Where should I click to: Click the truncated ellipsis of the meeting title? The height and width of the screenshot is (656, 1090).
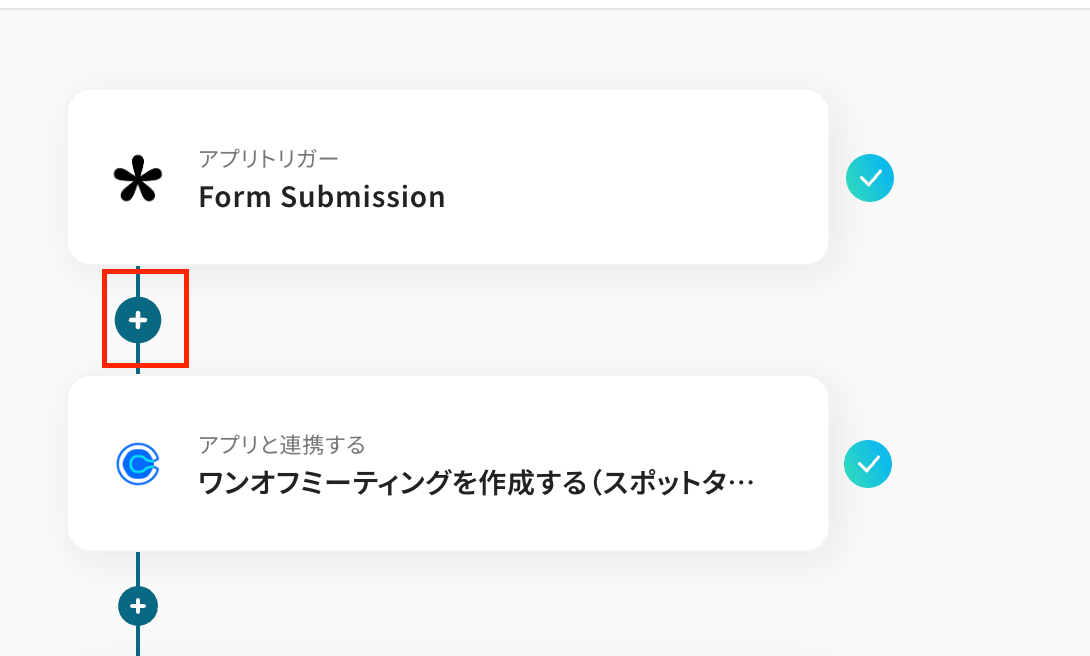tap(742, 484)
